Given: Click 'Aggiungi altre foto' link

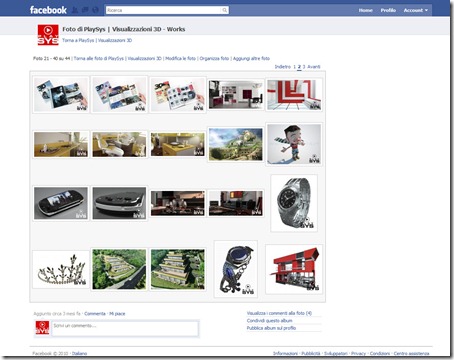Looking at the screenshot, I should pos(251,58).
